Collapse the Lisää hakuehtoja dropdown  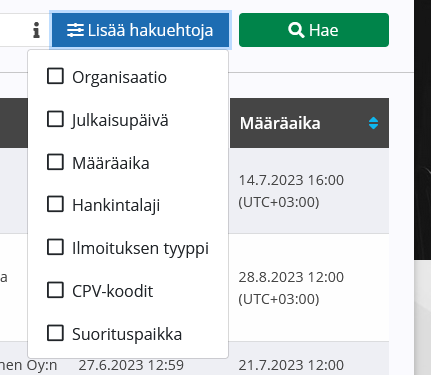click(140, 30)
